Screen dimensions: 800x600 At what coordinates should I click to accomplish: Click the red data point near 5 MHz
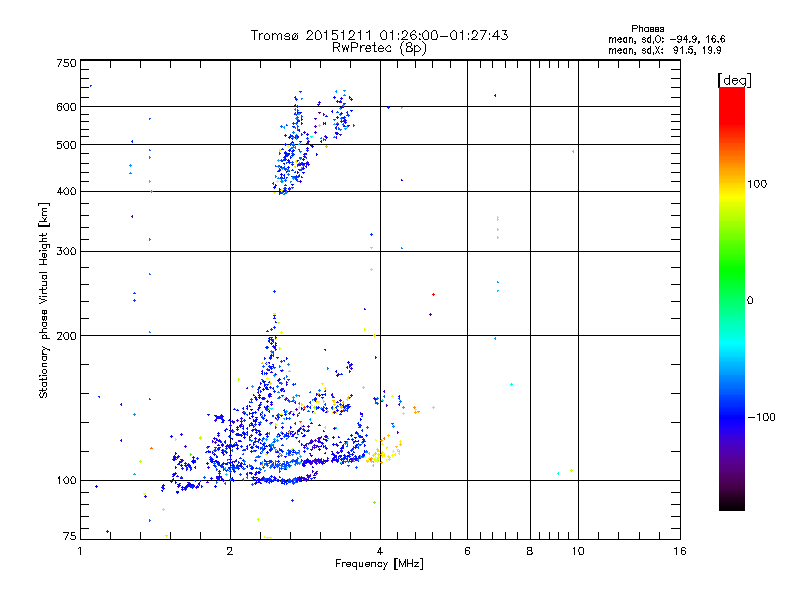(x=433, y=294)
